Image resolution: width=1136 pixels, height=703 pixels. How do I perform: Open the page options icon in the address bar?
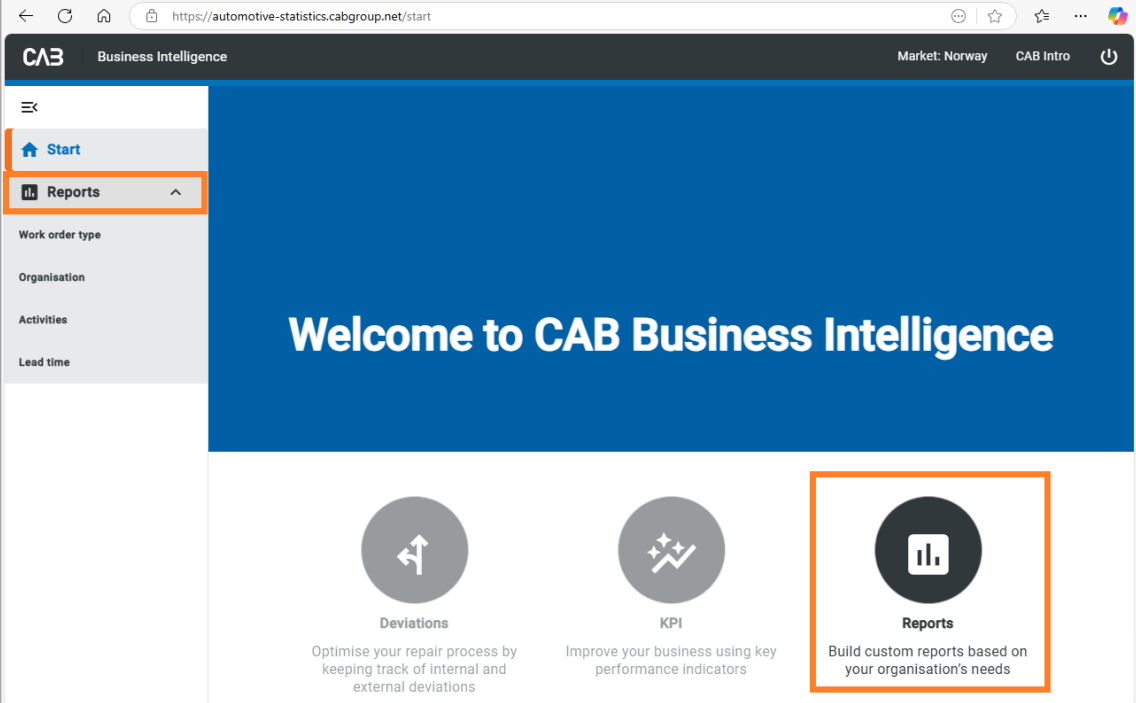coord(958,16)
